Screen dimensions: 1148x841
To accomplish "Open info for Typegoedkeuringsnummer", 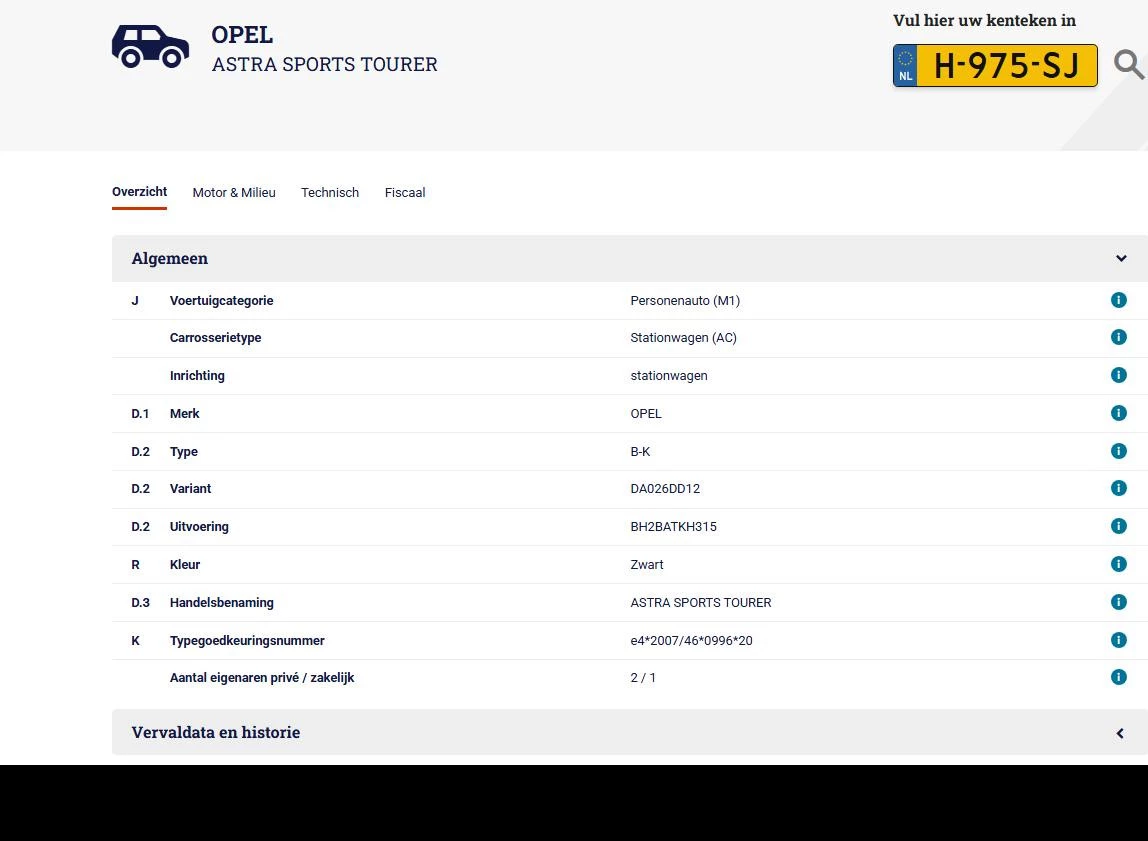I will tap(1119, 640).
